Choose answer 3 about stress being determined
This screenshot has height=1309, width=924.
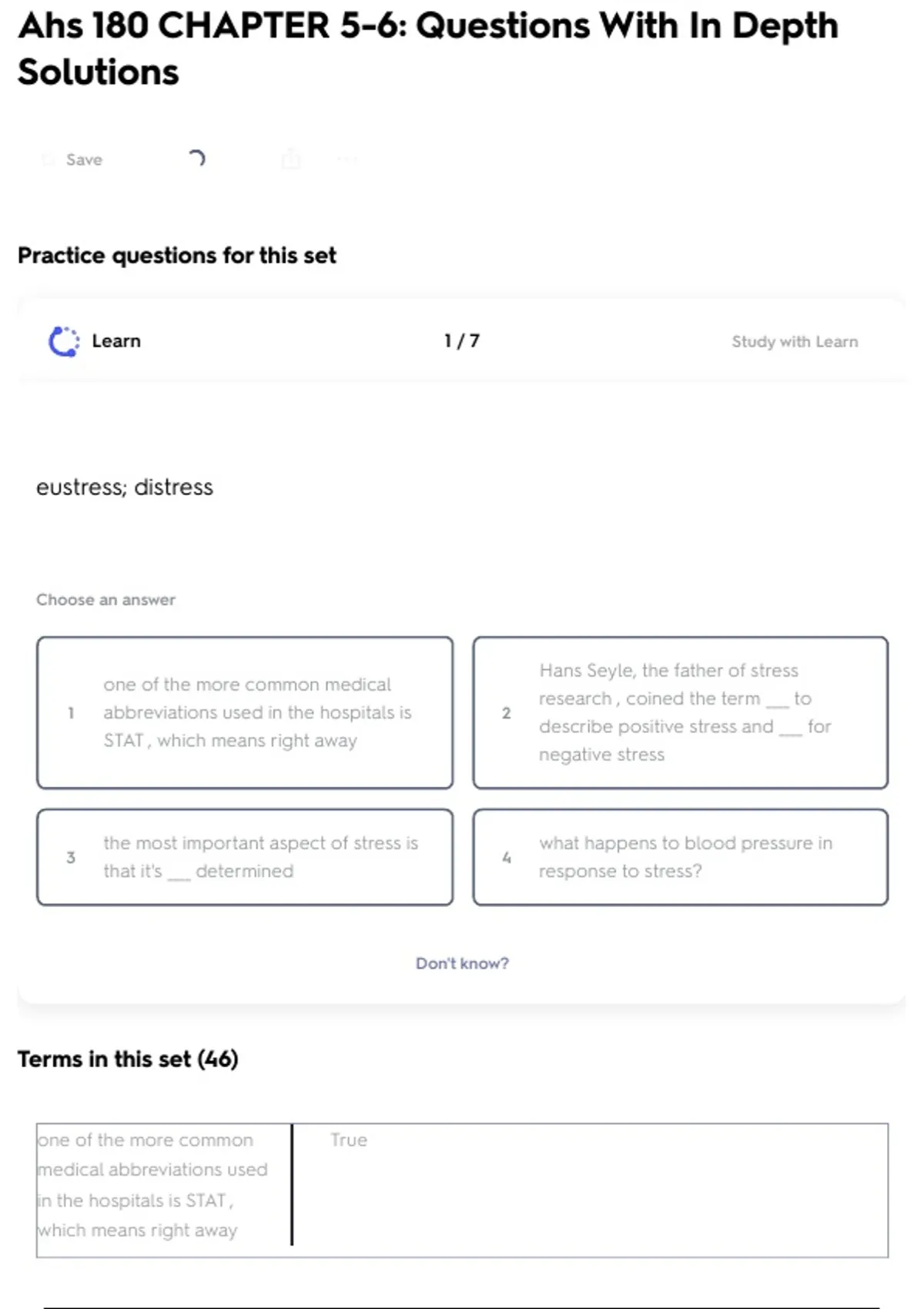(245, 857)
